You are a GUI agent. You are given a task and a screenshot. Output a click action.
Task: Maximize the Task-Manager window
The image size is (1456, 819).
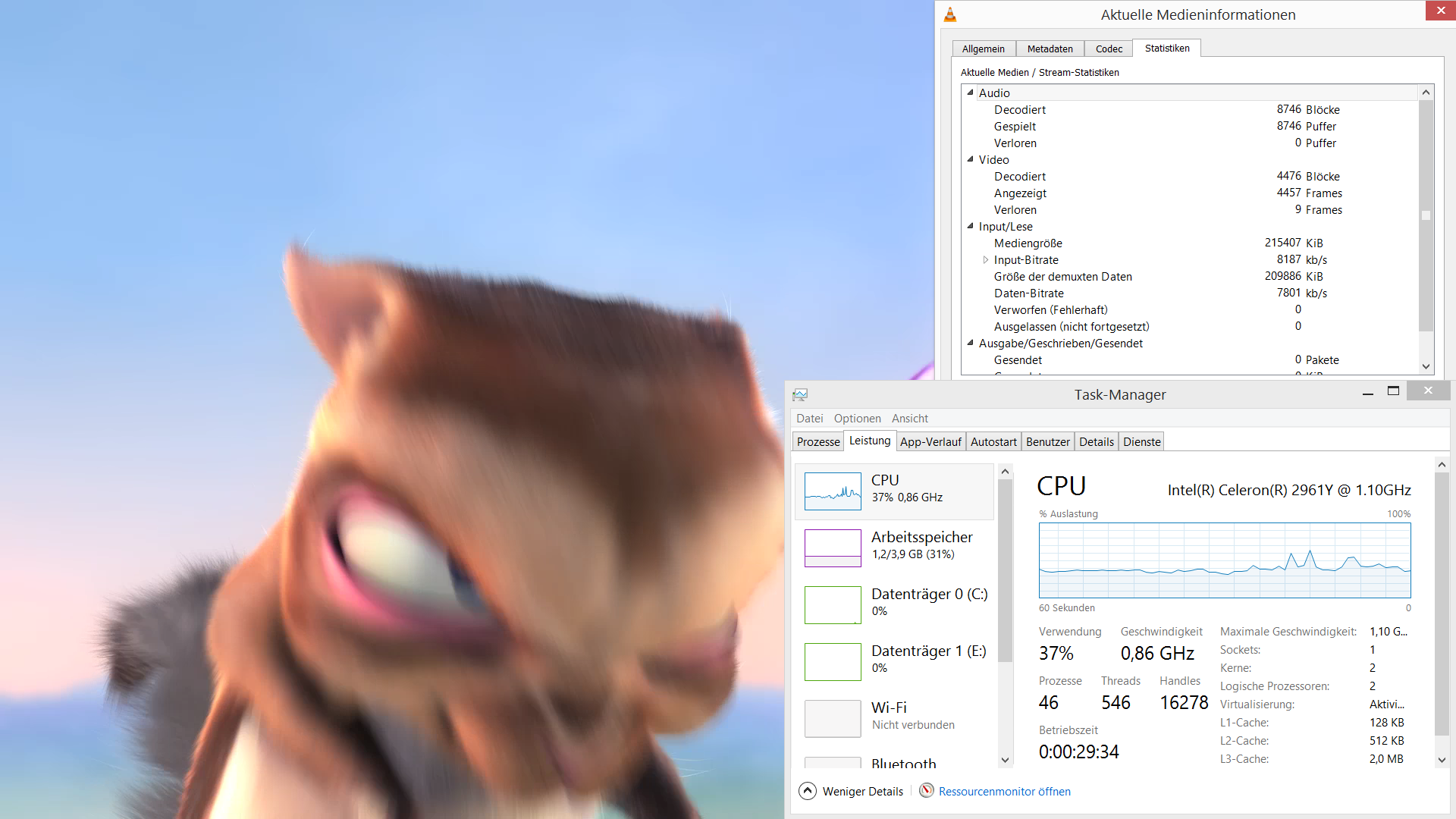(x=1393, y=391)
